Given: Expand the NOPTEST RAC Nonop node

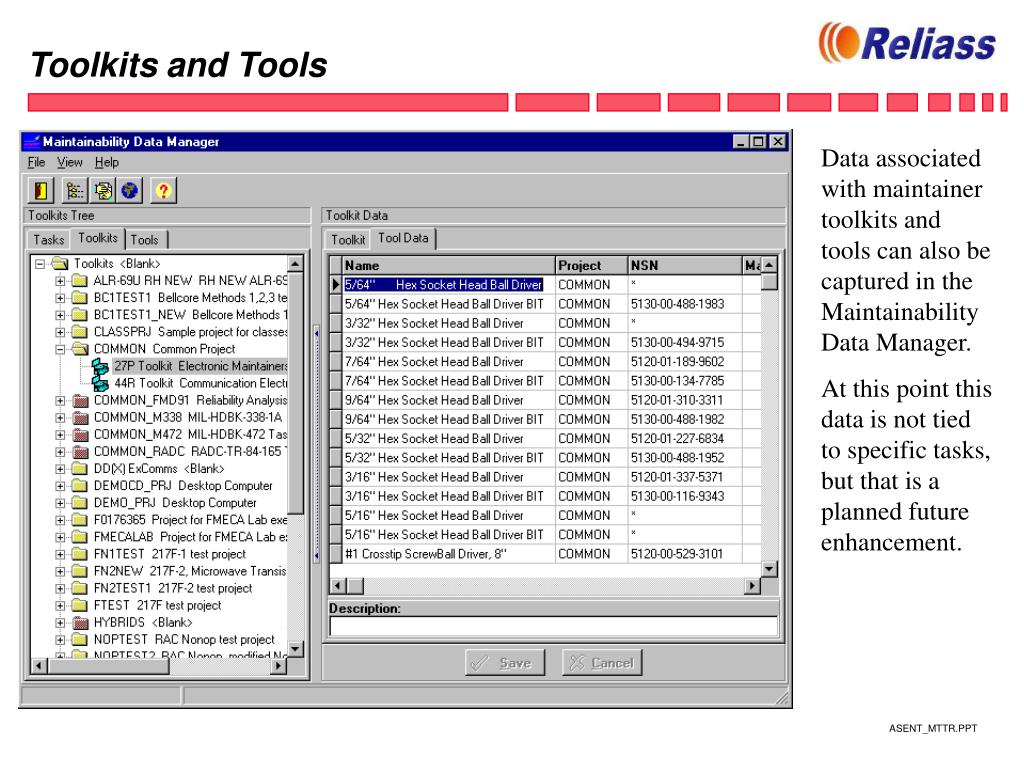Looking at the screenshot, I should 60,639.
